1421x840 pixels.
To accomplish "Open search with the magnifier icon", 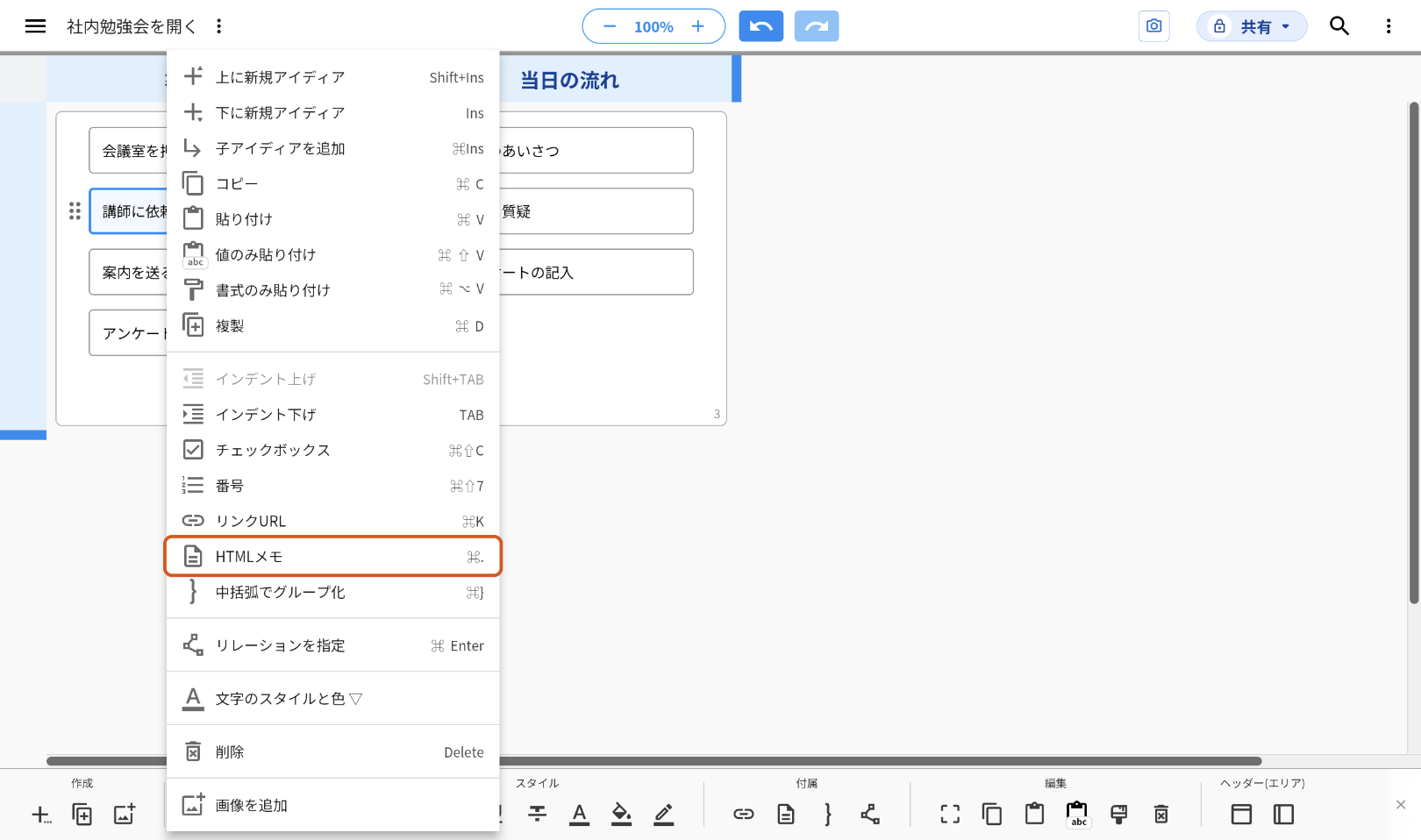I will [x=1339, y=26].
